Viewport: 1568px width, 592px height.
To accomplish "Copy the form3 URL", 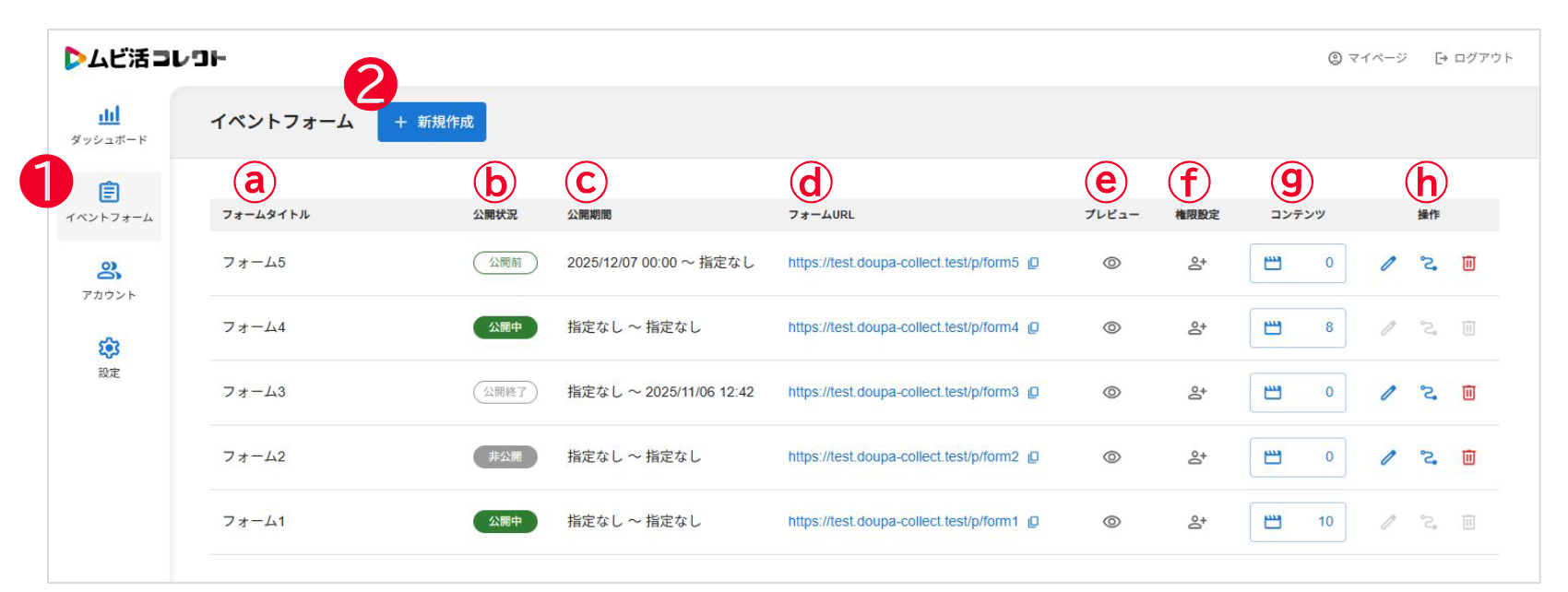I will [1034, 392].
